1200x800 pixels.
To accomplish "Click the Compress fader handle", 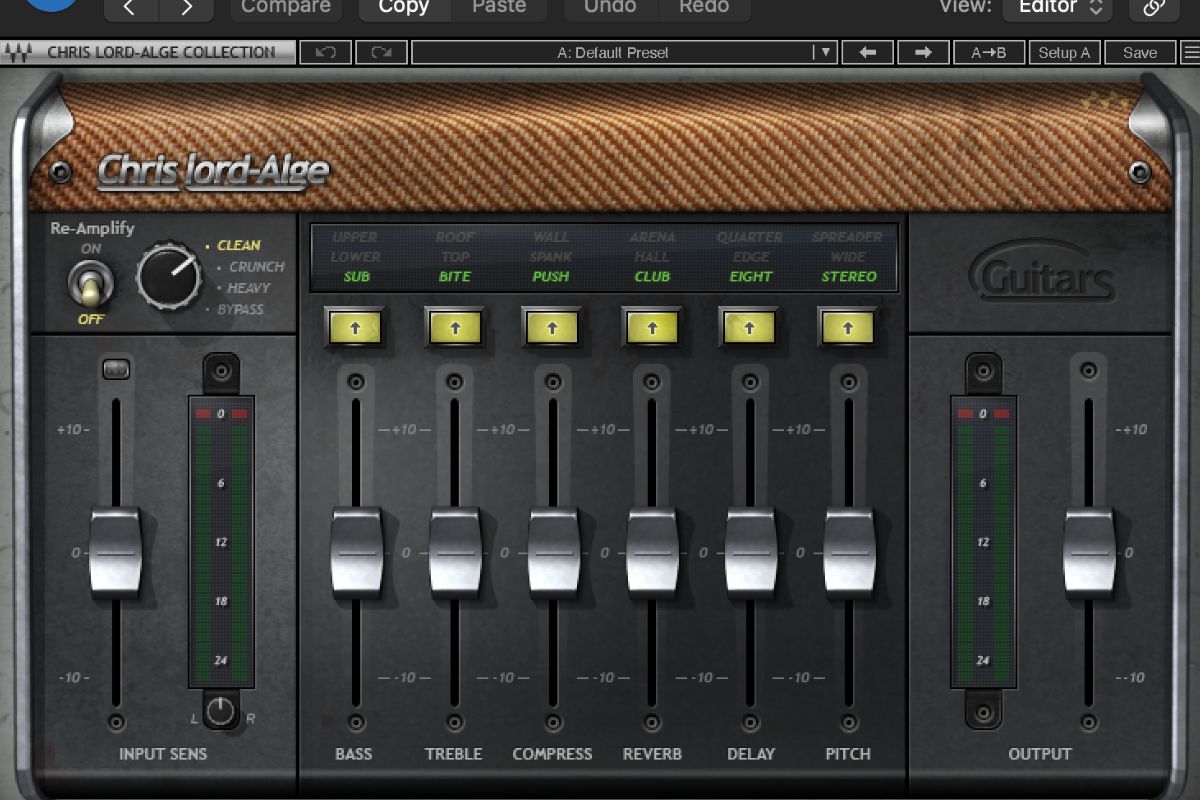I will pyautogui.click(x=554, y=552).
